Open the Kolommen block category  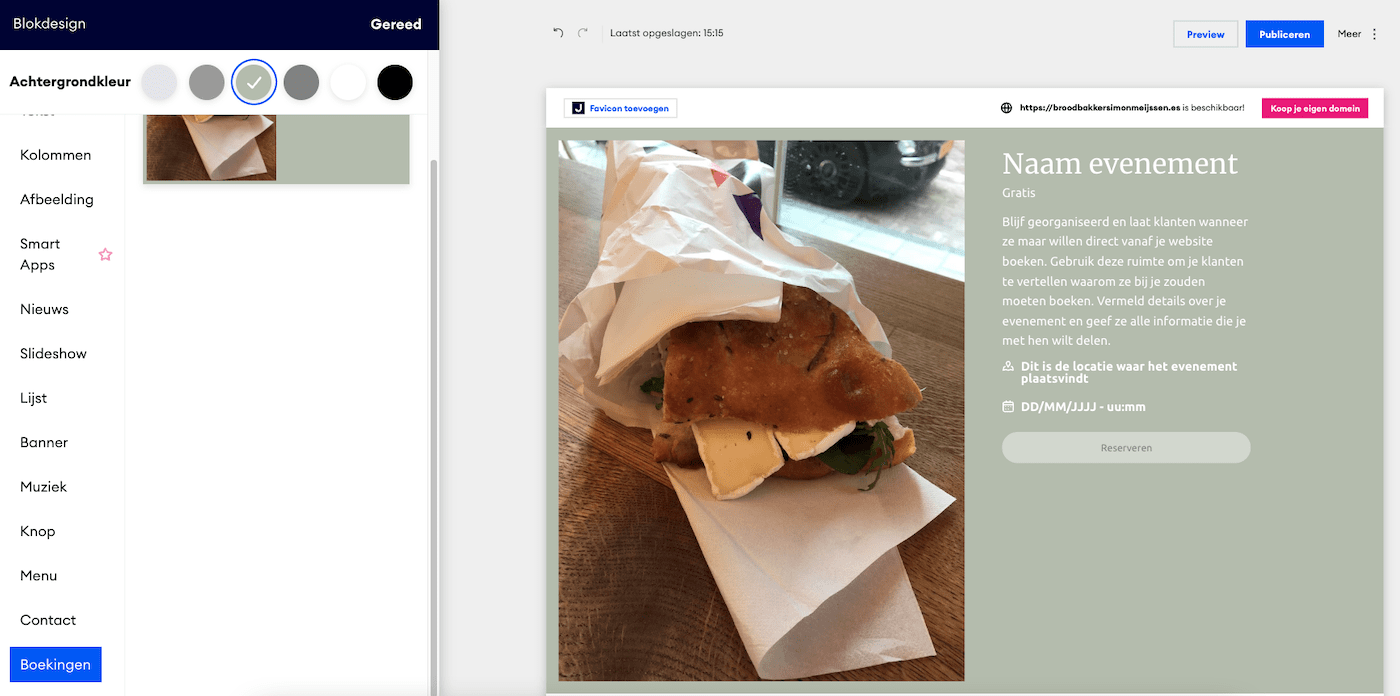56,155
